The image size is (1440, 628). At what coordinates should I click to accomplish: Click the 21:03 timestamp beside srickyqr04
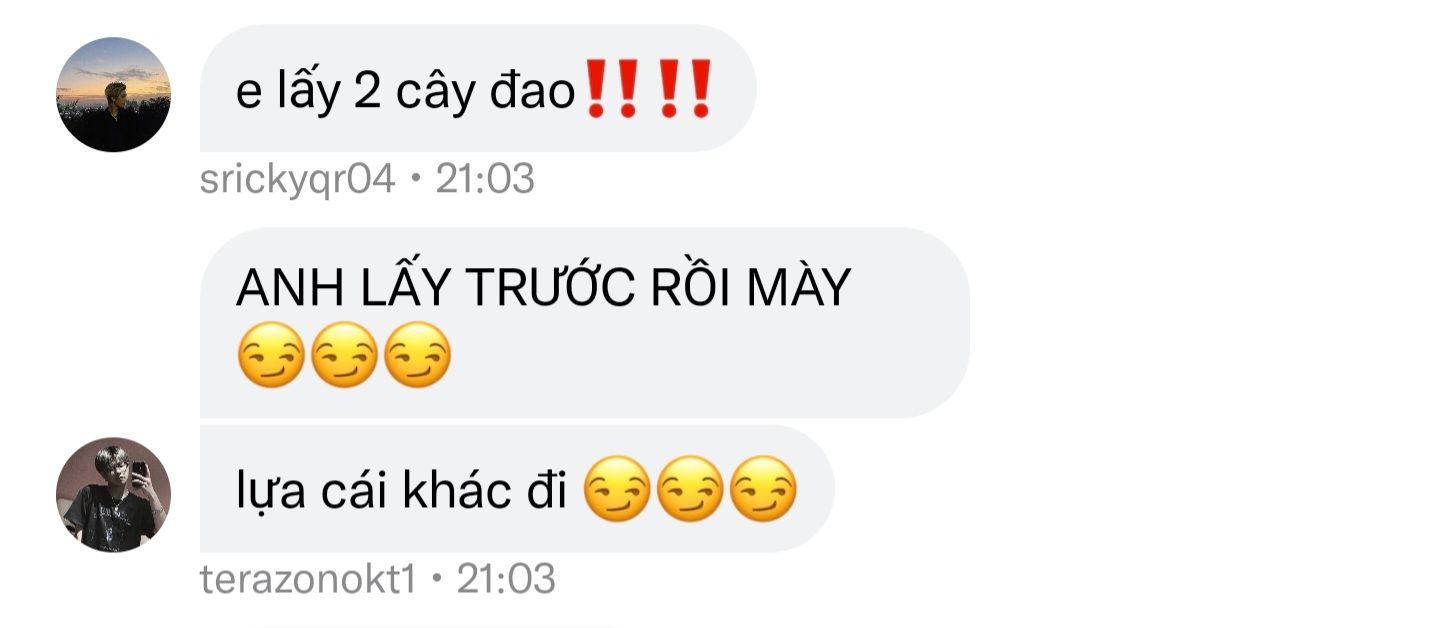[x=485, y=180]
